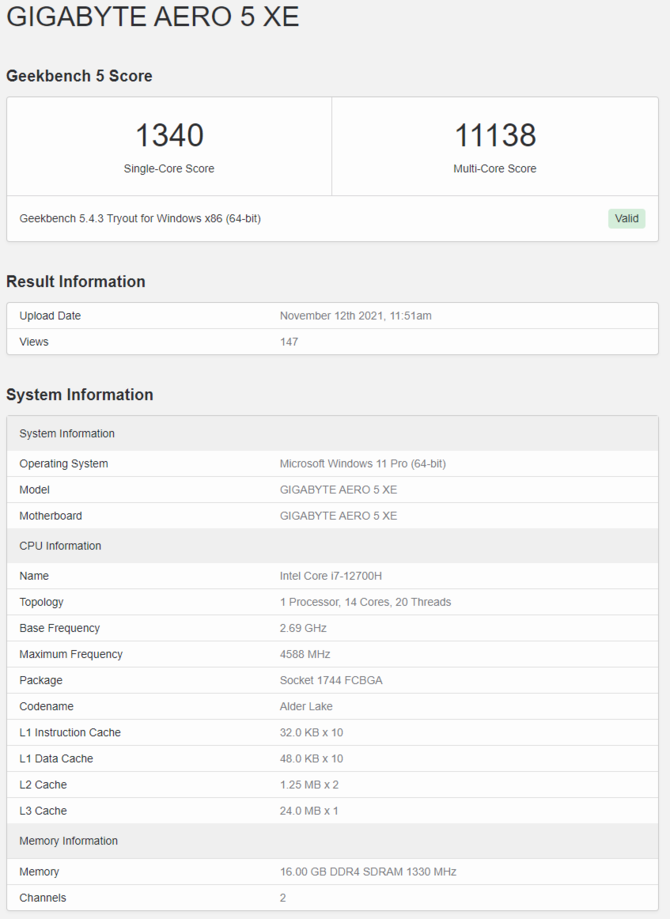The image size is (670, 919).
Task: Select the Model value GIGABYTE AERO 5 XE
Action: (x=338, y=490)
